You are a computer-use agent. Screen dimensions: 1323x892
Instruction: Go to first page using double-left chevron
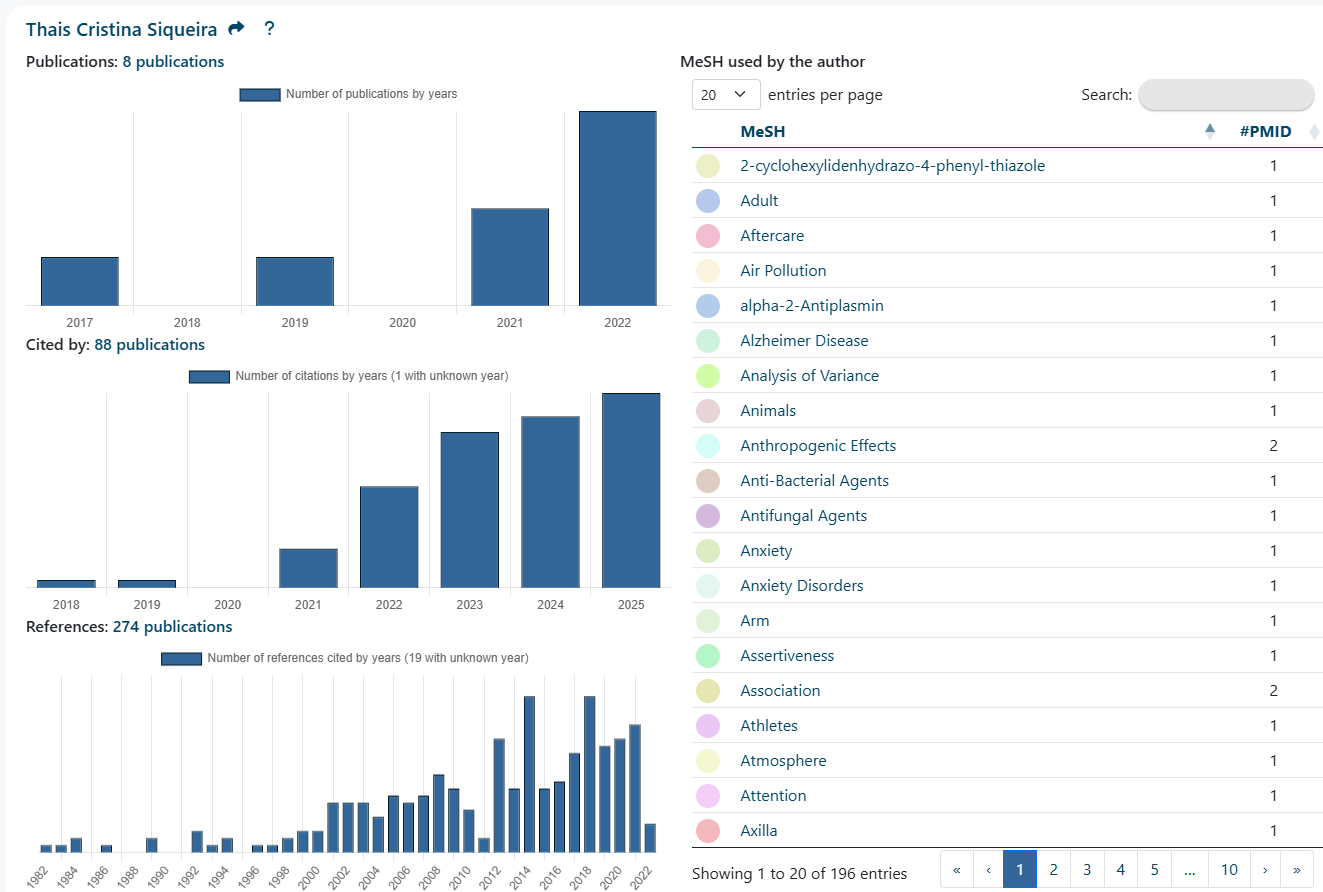[957, 870]
